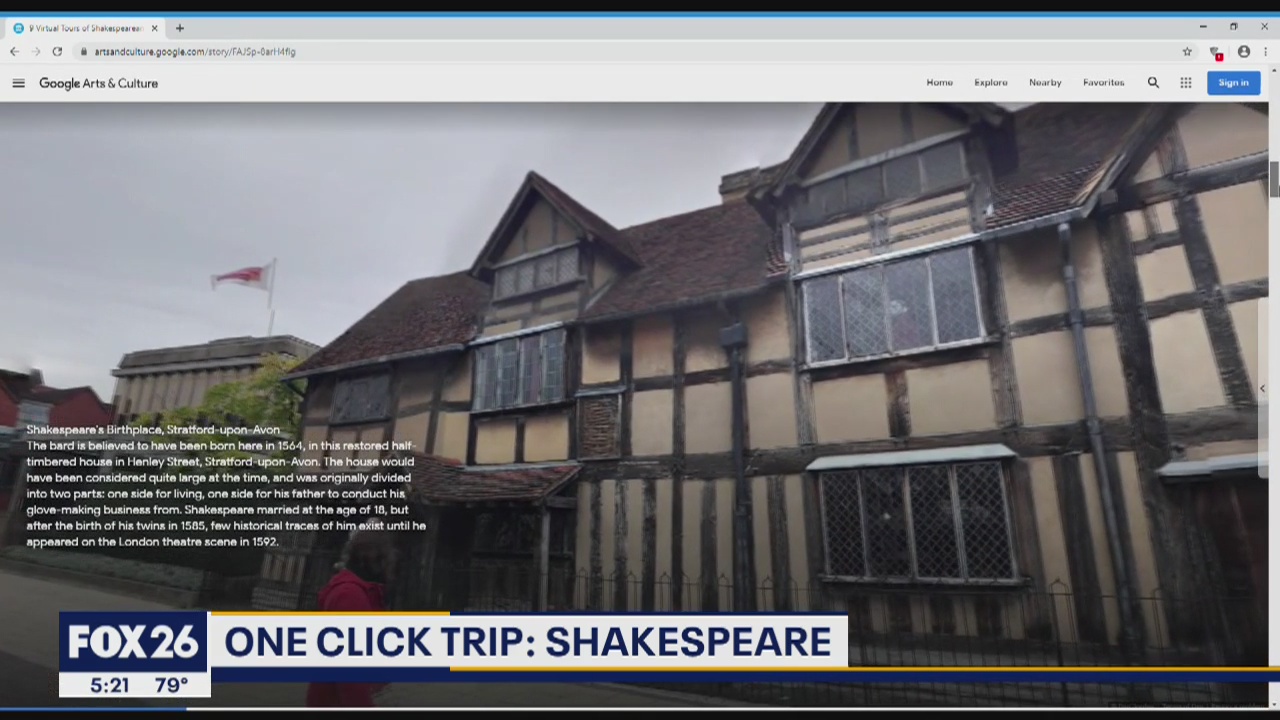
Task: Open the Arts & Culture search icon
Action: [x=1153, y=82]
